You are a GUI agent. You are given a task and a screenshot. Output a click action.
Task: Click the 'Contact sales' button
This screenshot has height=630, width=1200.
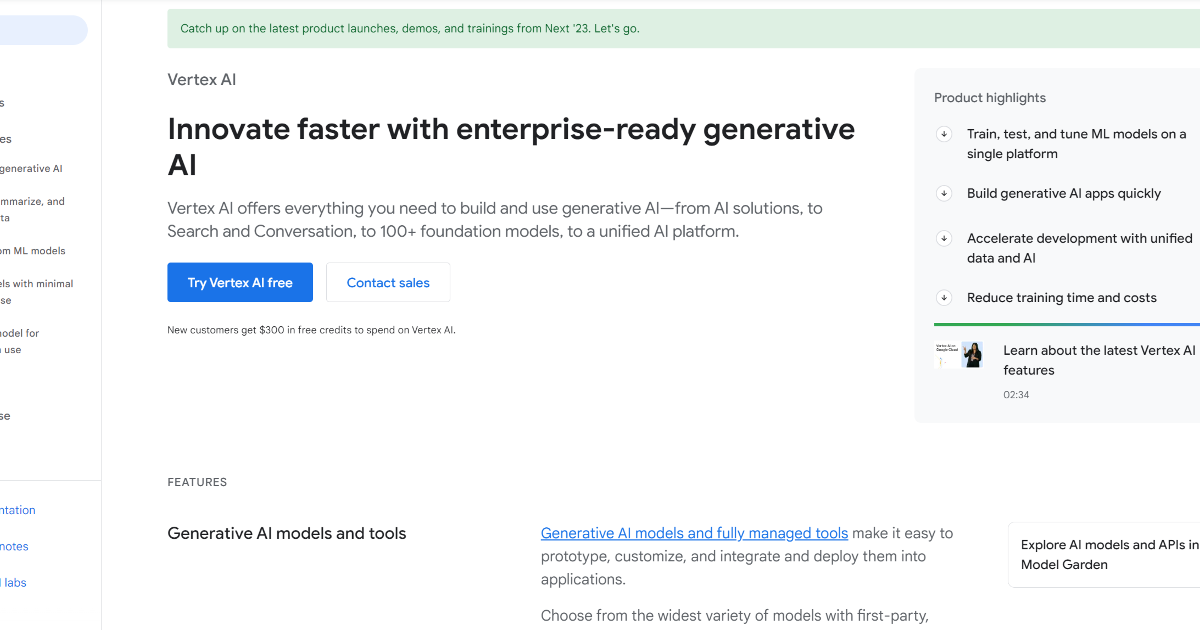tap(388, 282)
